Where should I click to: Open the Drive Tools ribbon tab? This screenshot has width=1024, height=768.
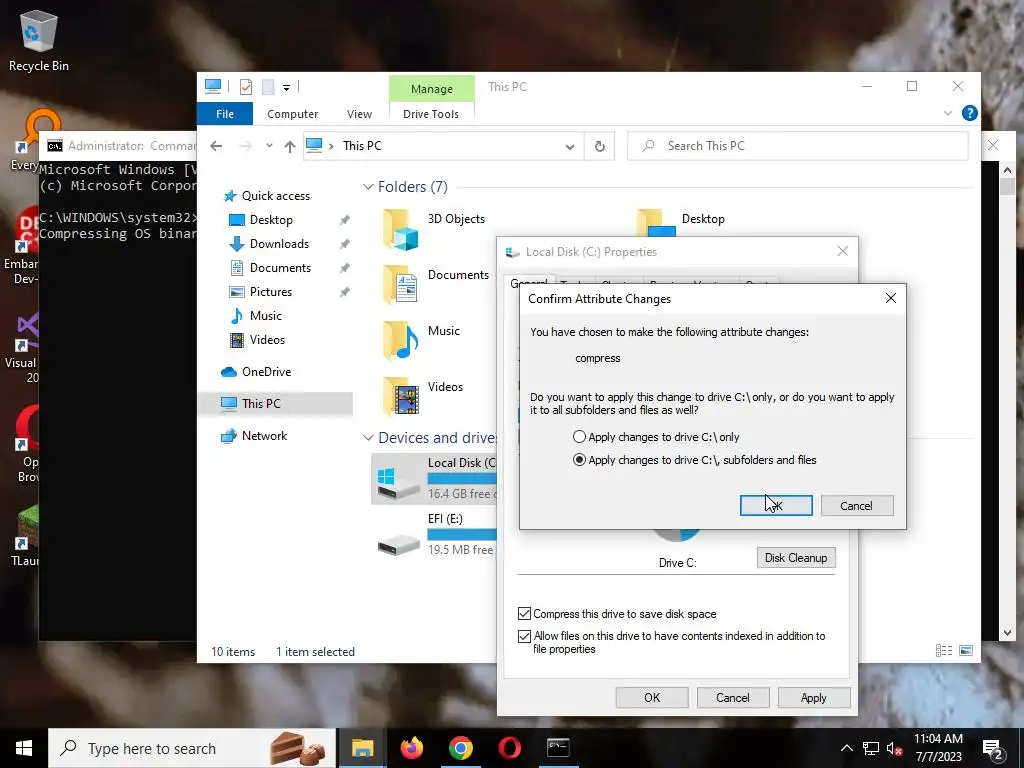coord(431,114)
